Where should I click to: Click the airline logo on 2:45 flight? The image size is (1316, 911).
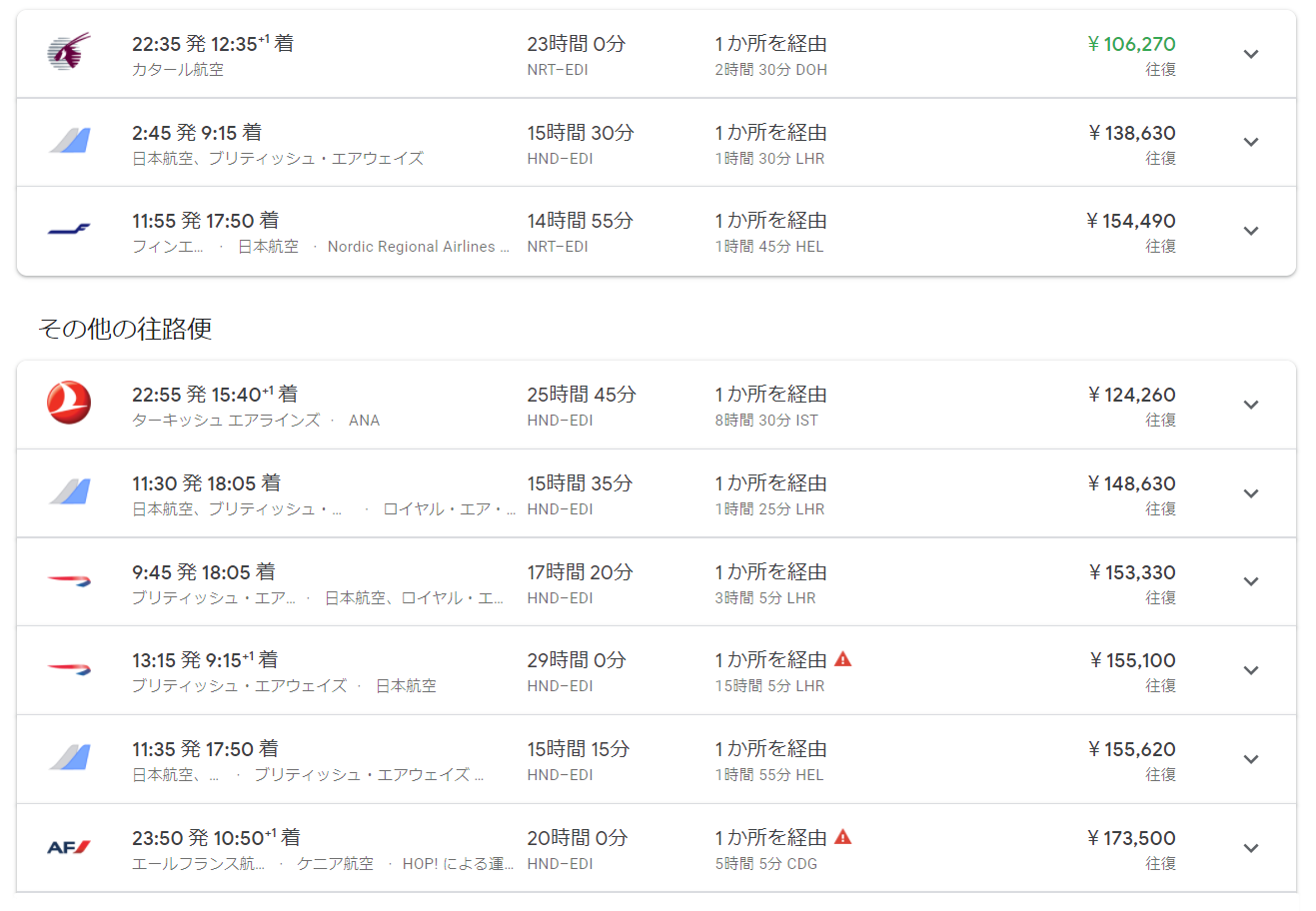coord(69,141)
